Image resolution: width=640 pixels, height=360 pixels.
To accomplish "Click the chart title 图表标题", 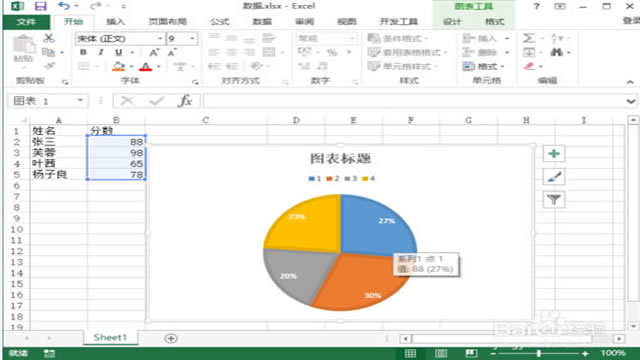I will 340,158.
